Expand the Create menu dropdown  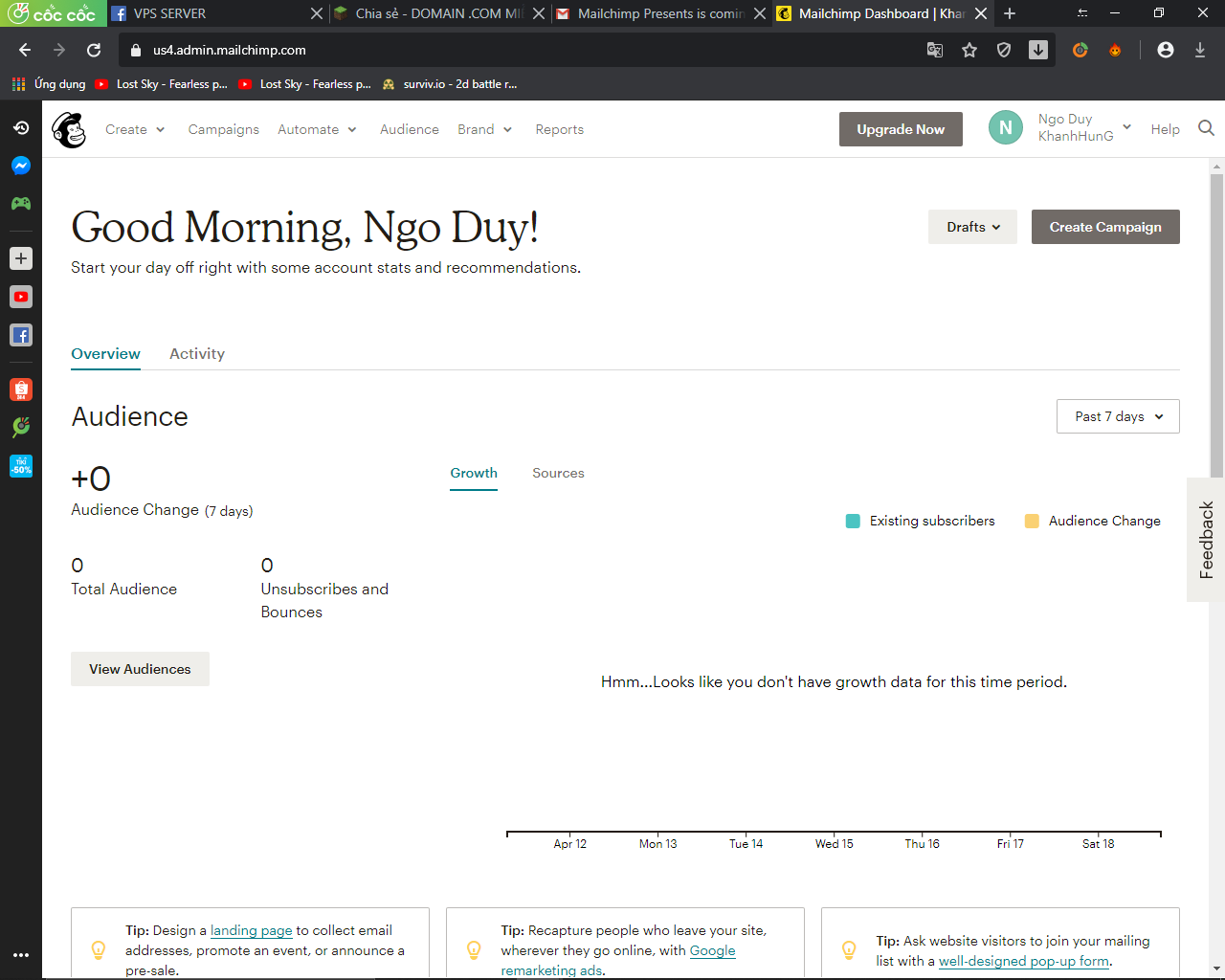click(135, 129)
